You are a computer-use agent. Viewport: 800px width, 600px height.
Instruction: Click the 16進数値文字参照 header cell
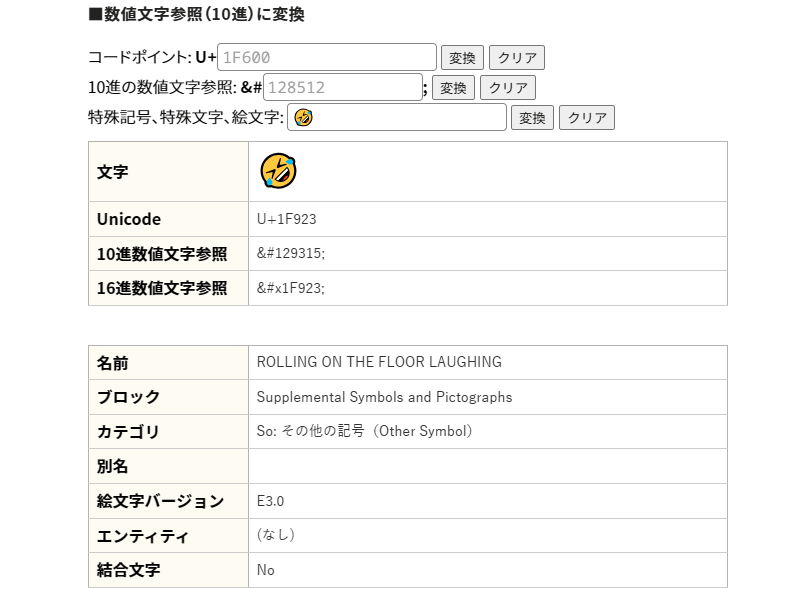[x=168, y=288]
